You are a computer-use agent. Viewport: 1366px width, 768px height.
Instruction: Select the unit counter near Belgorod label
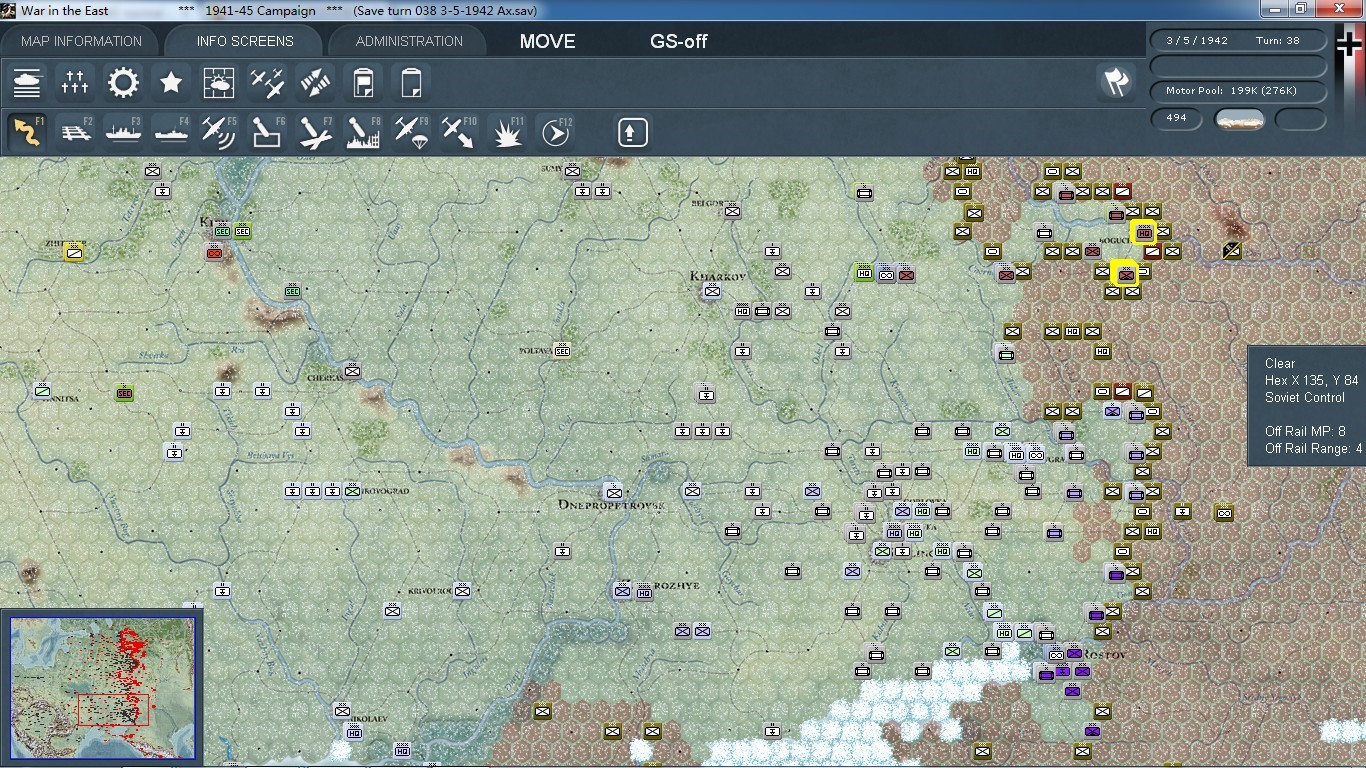pyautogui.click(x=732, y=211)
